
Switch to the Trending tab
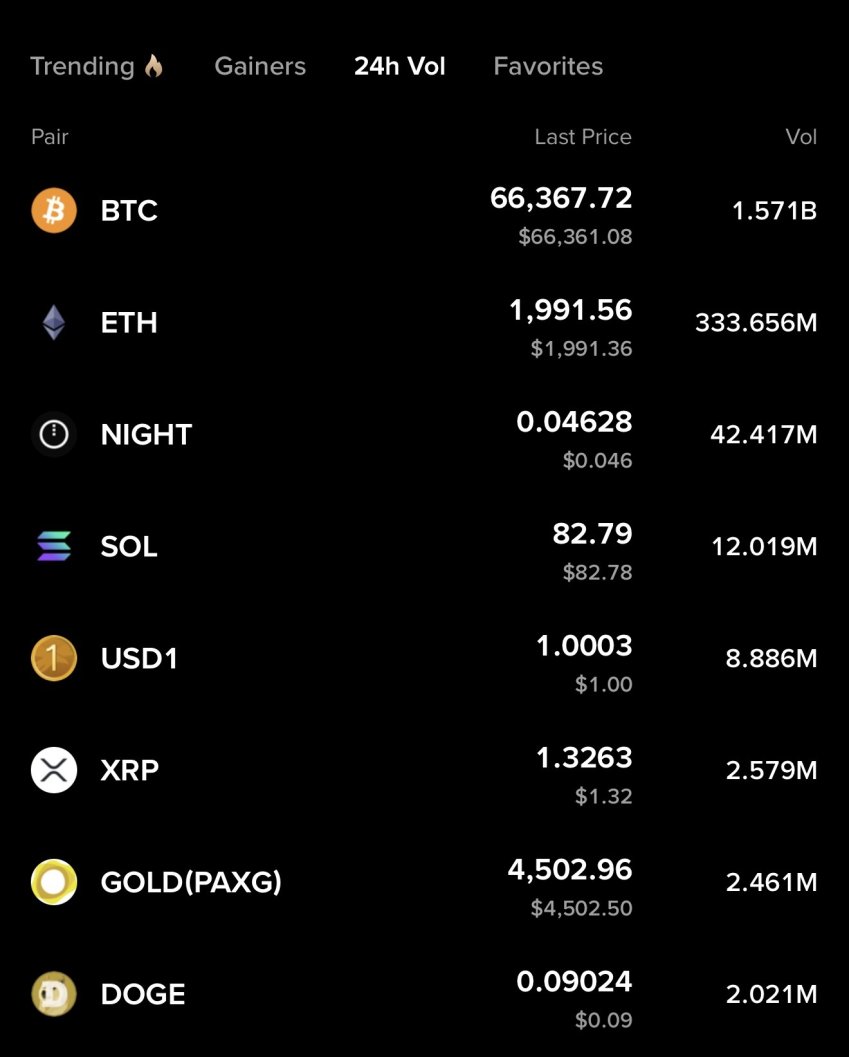pyautogui.click(x=96, y=67)
